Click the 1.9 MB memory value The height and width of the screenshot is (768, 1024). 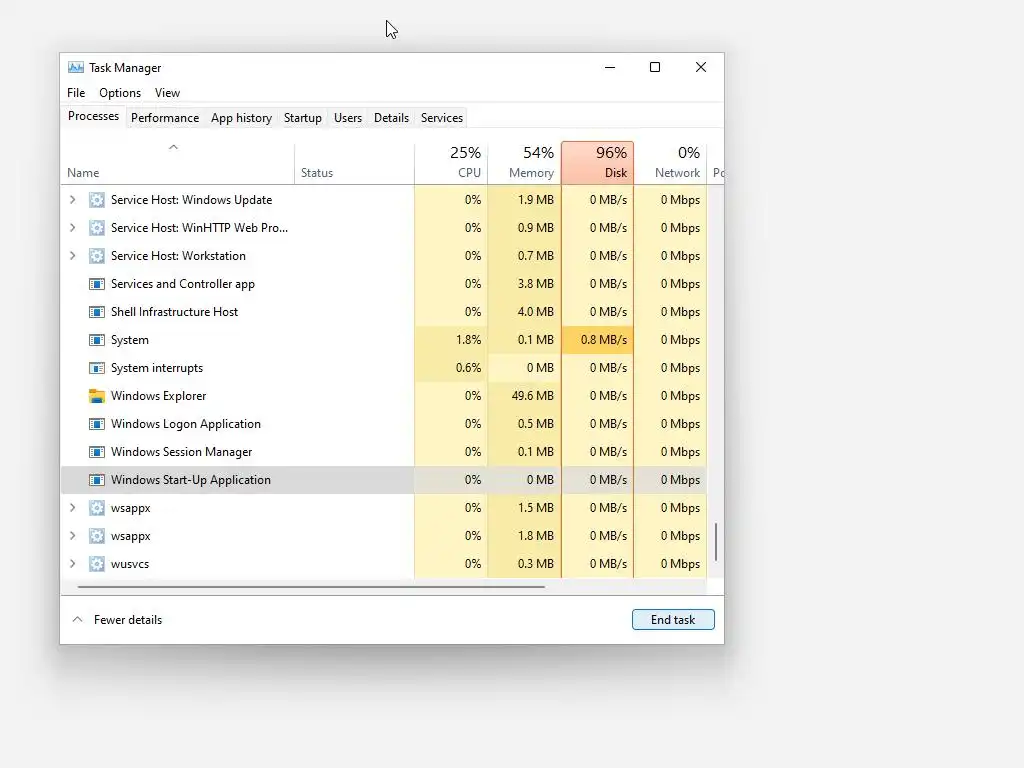click(536, 200)
